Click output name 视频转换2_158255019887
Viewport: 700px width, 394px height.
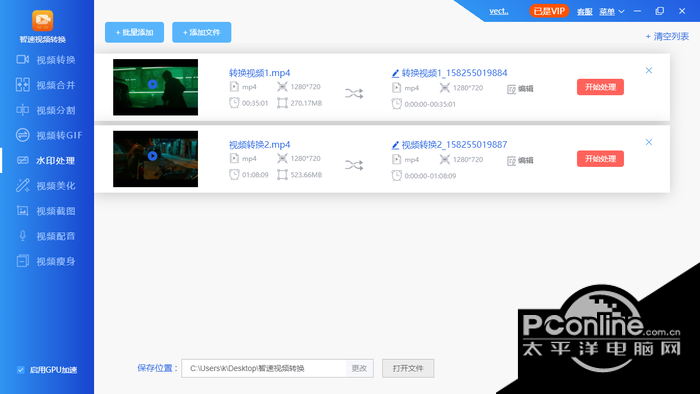(454, 145)
